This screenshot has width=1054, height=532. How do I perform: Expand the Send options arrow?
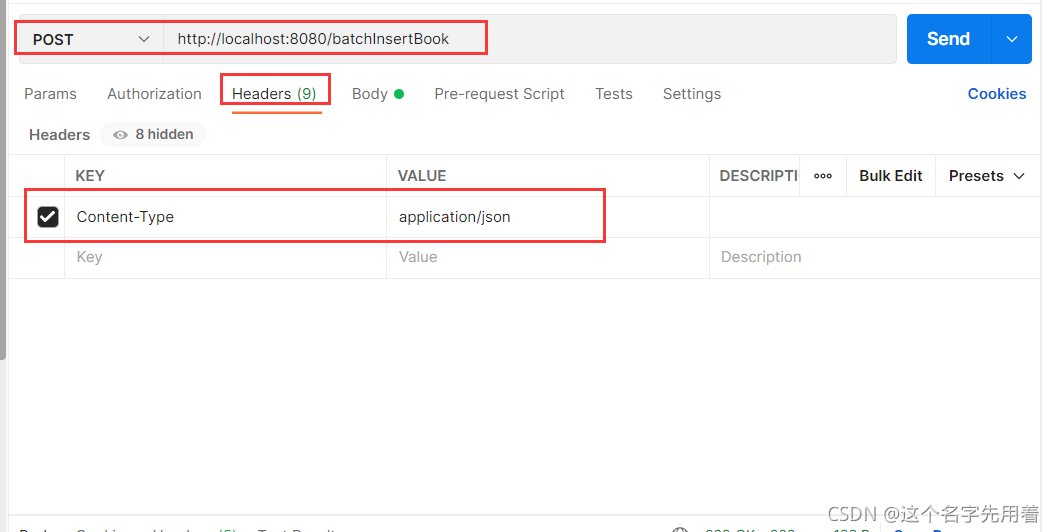pos(1012,39)
